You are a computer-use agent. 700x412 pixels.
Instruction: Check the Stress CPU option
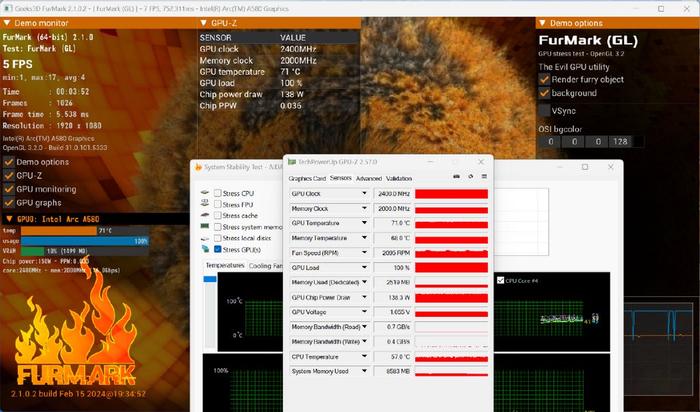click(x=217, y=193)
